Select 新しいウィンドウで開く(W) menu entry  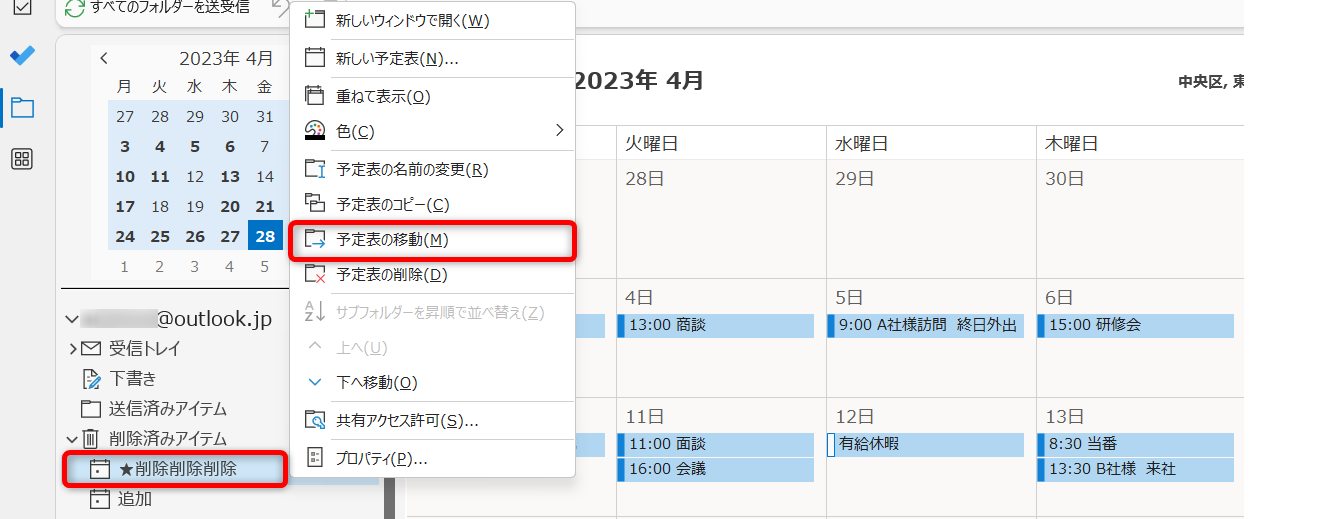point(412,20)
